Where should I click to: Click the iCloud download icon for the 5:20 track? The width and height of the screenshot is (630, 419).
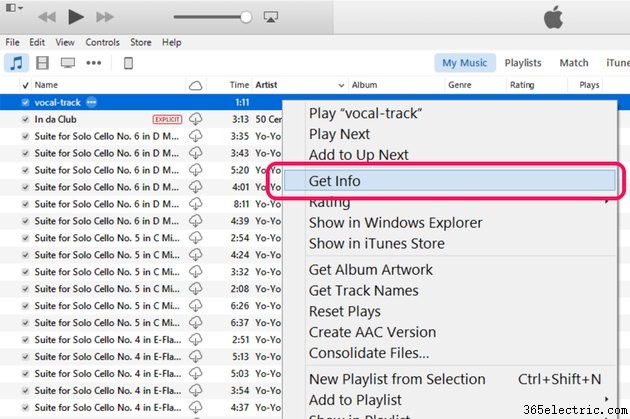[195, 170]
